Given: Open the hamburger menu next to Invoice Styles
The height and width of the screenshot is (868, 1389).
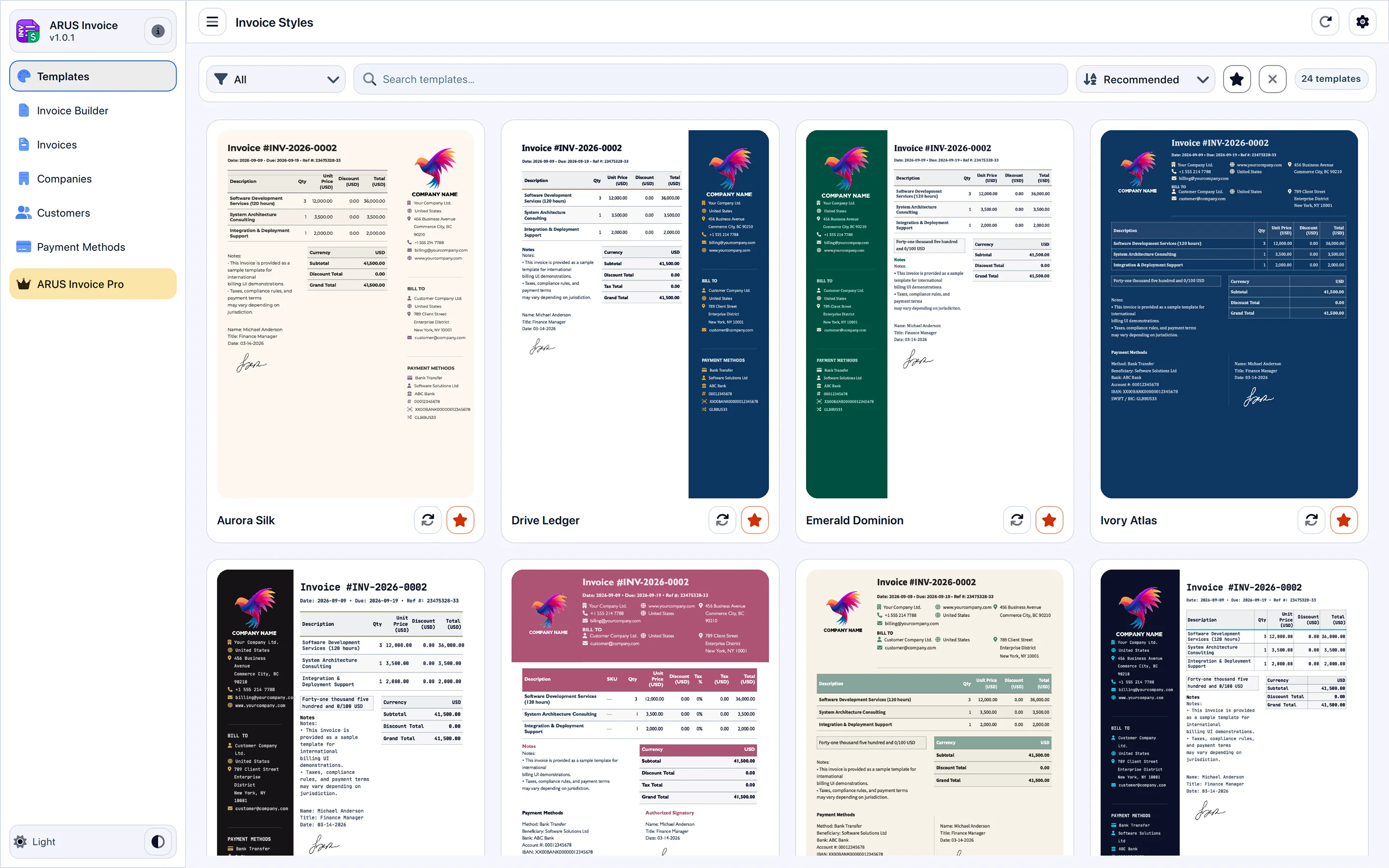Looking at the screenshot, I should click(212, 22).
